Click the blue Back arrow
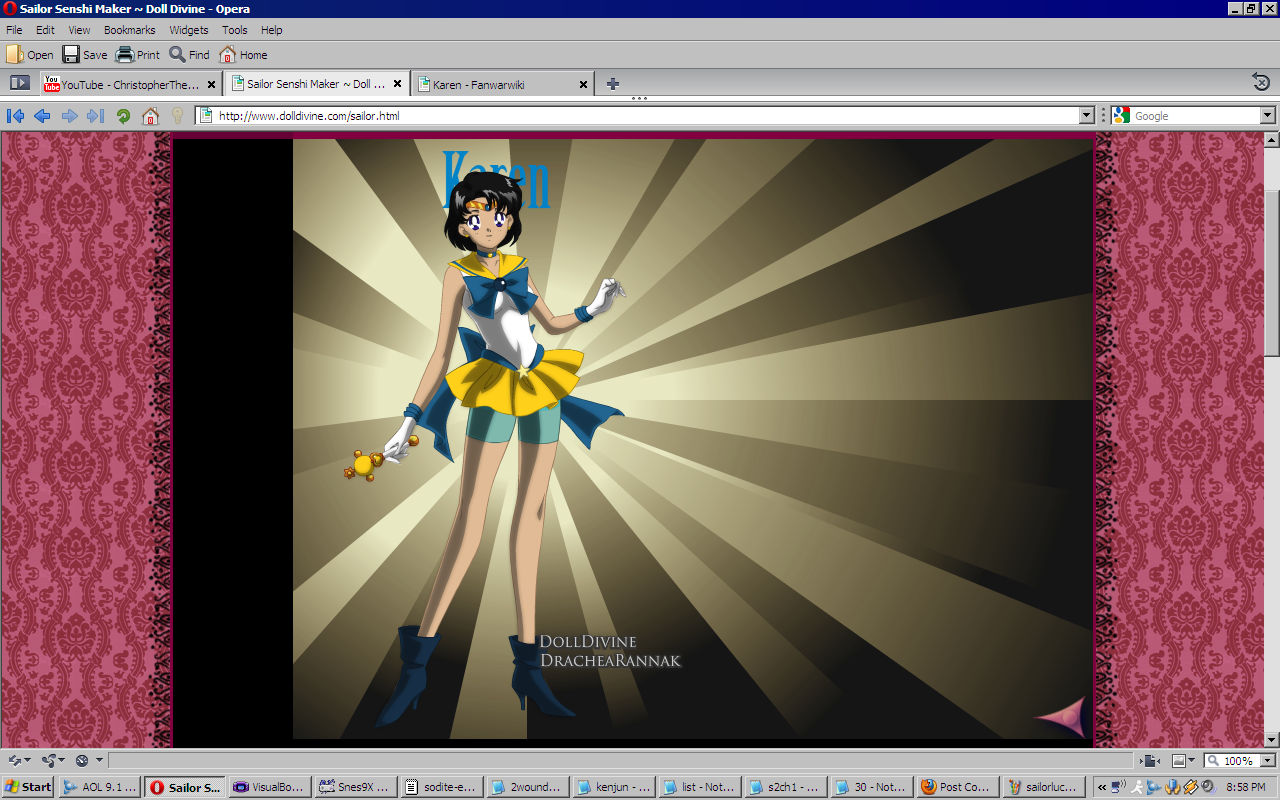The width and height of the screenshot is (1280, 800). (42, 116)
